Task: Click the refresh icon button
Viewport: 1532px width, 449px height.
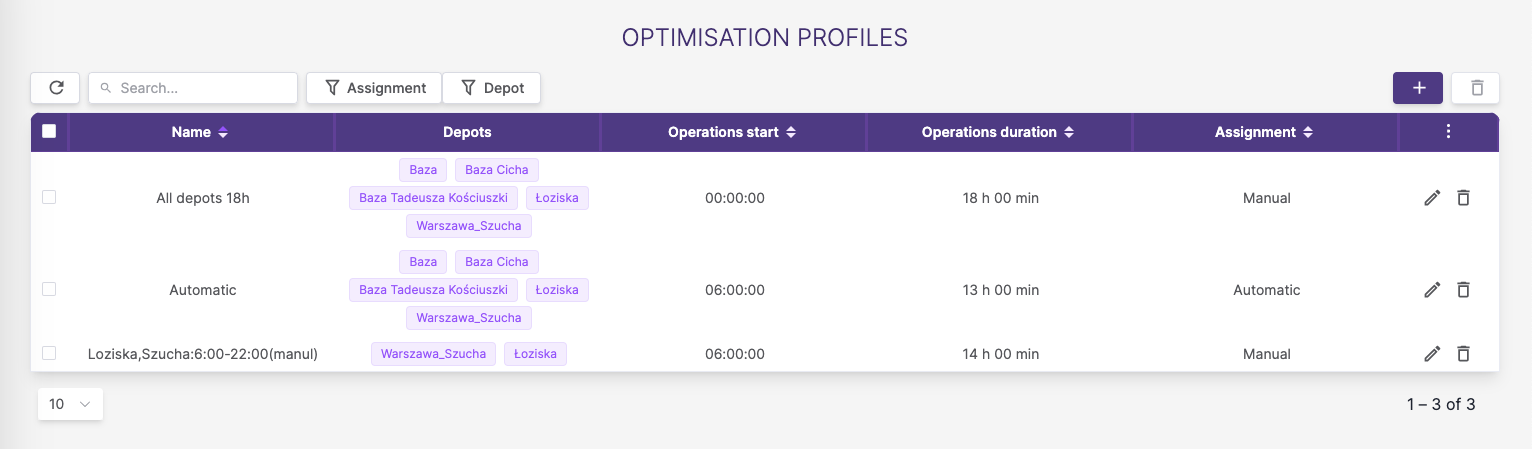Action: coord(56,88)
